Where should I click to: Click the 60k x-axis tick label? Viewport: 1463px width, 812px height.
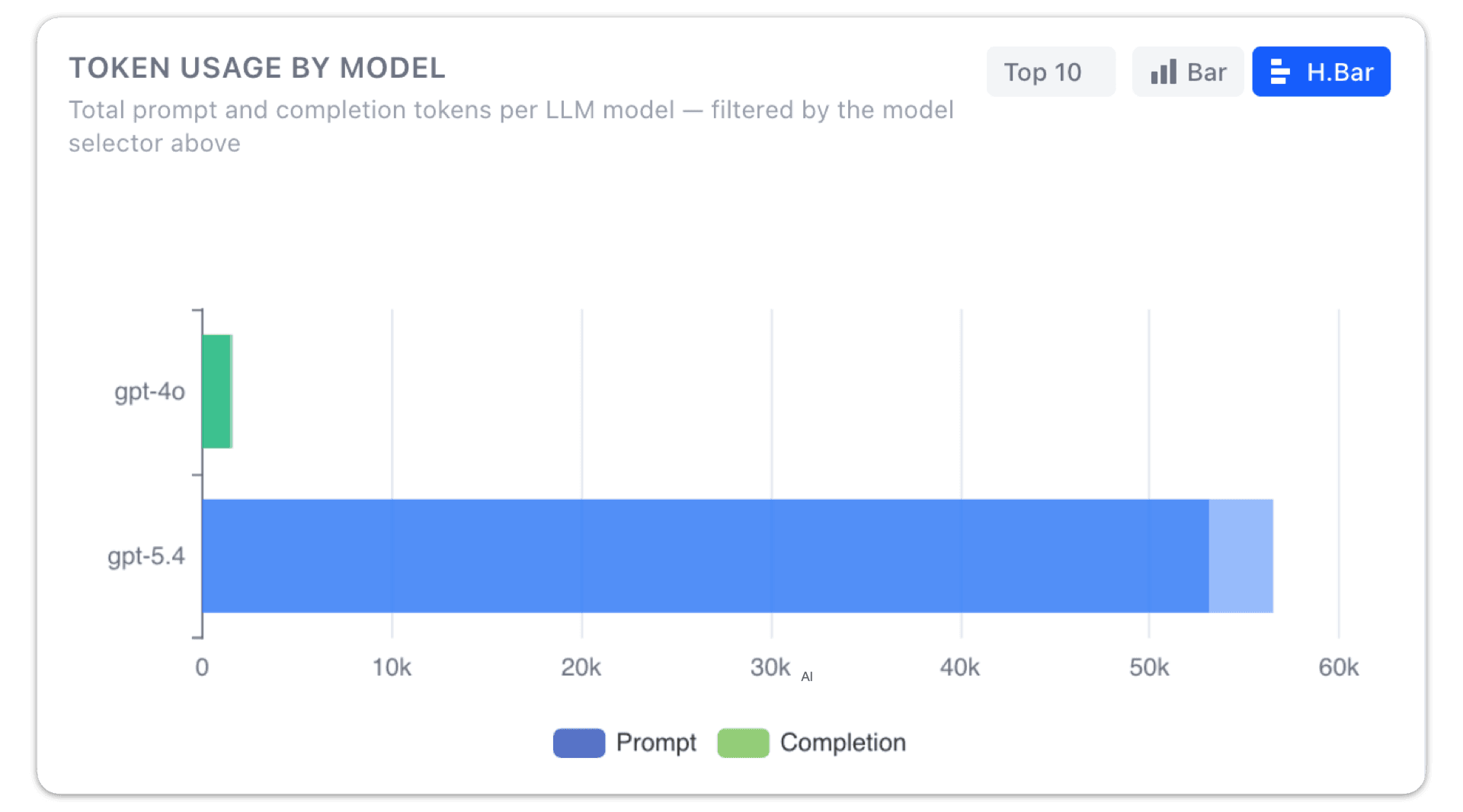[x=1339, y=667]
